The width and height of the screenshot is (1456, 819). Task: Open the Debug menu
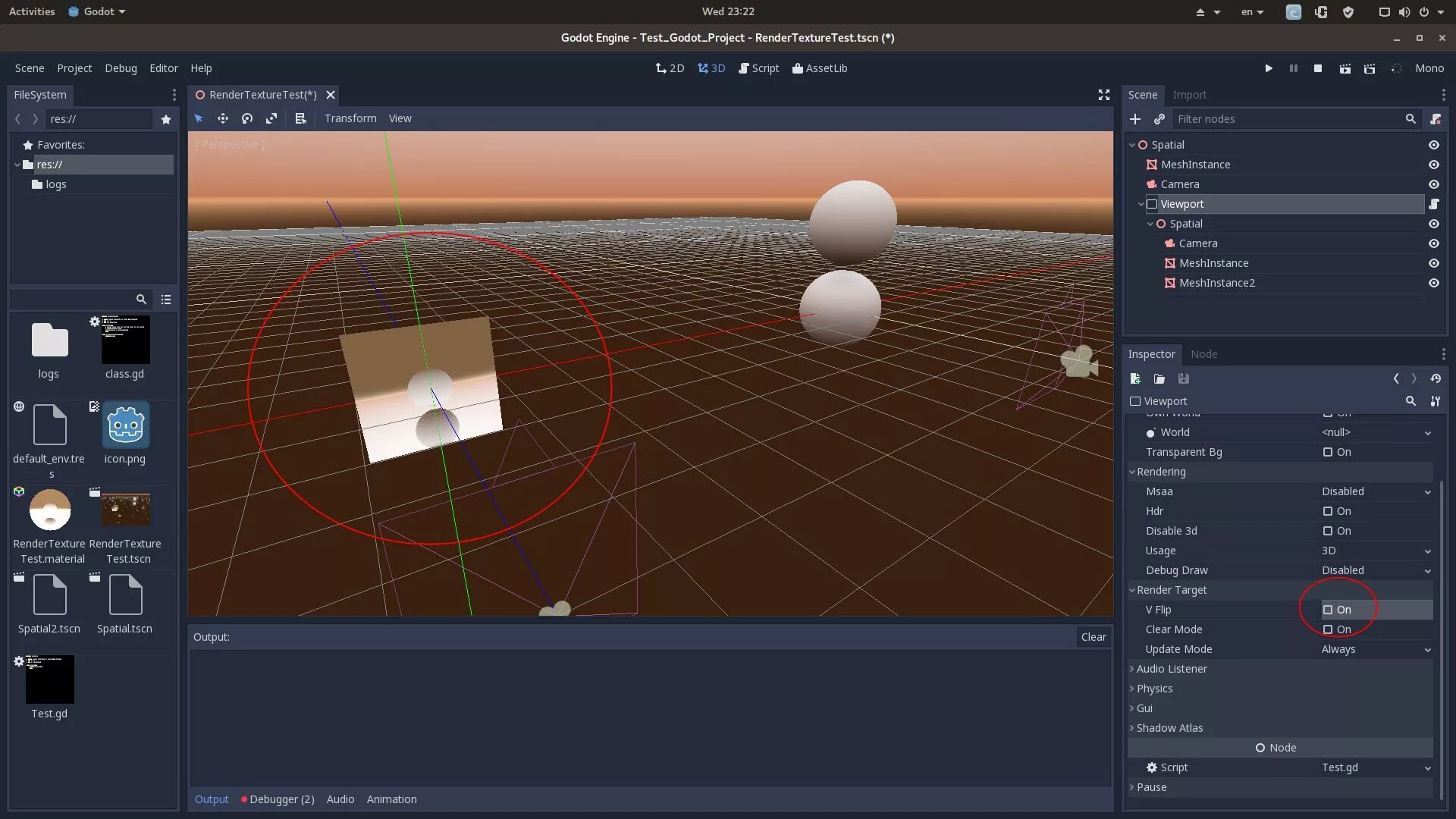pyautogui.click(x=121, y=68)
